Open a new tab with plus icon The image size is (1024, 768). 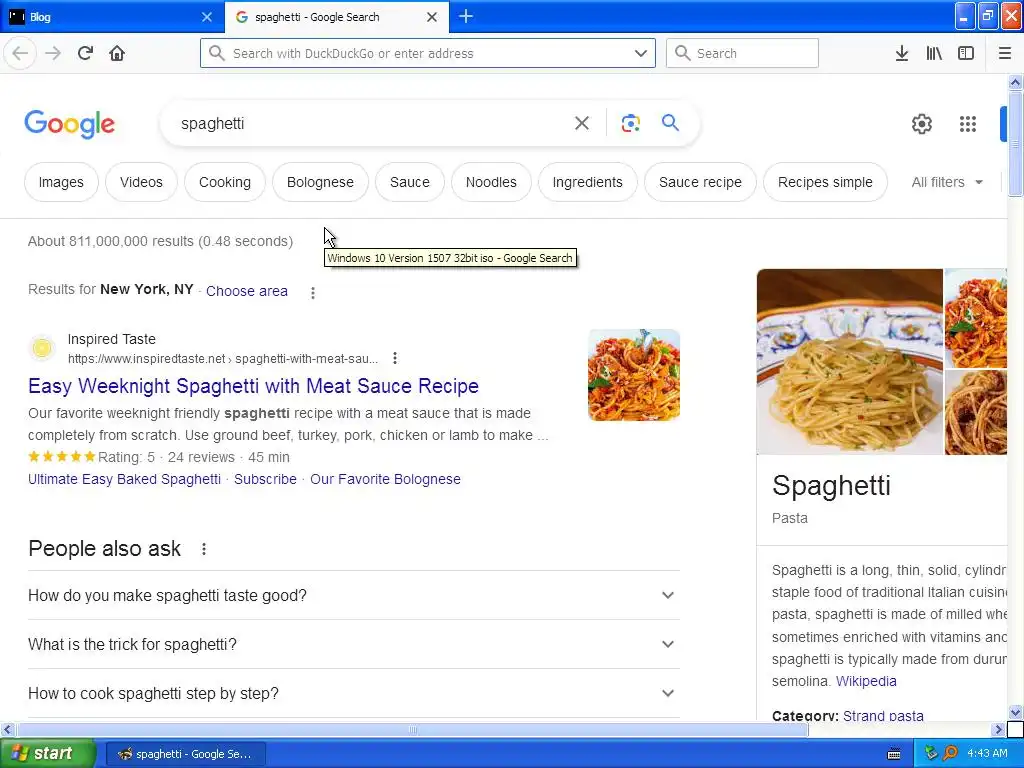[x=466, y=16]
